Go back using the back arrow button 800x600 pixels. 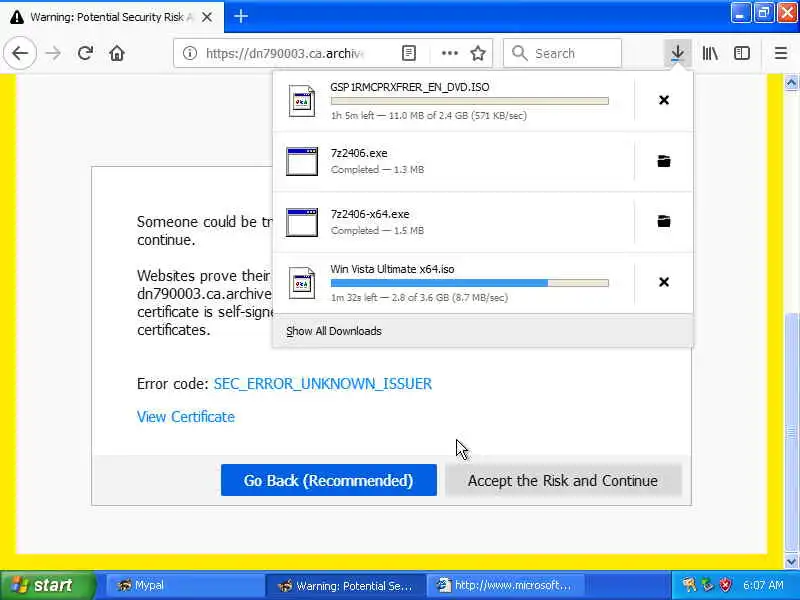[x=20, y=53]
